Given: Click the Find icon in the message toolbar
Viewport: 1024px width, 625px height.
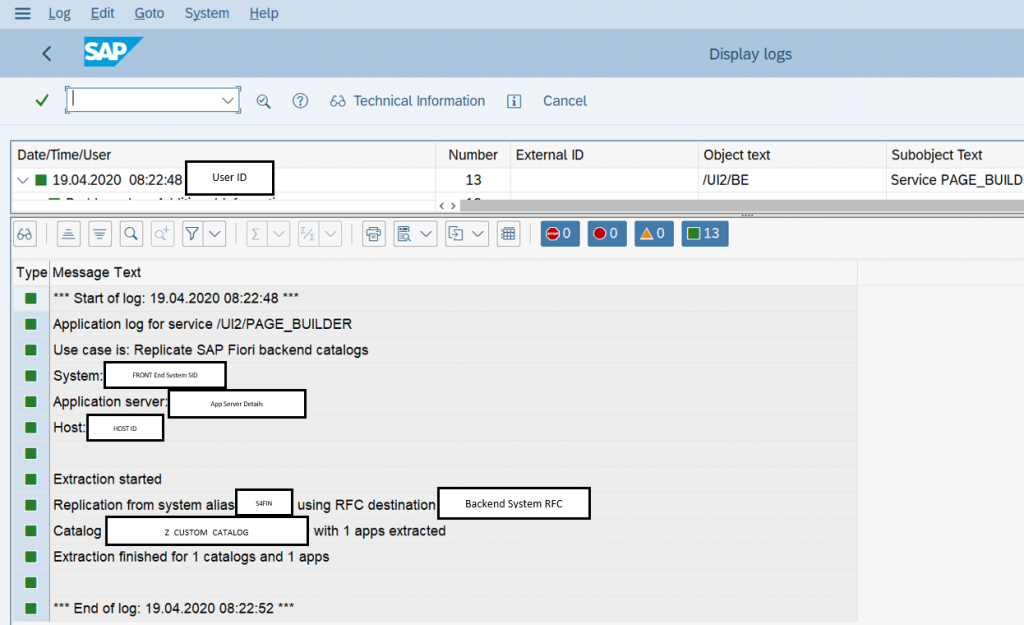Looking at the screenshot, I should 131,234.
